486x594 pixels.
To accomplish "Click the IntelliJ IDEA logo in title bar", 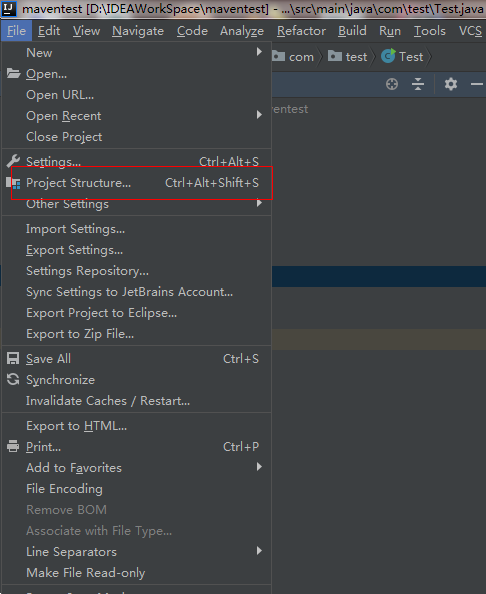I will (x=9, y=8).
